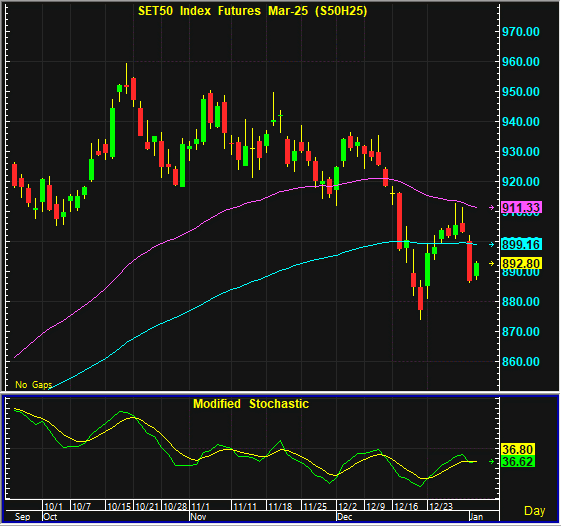Click the 10/7 date label
This screenshot has width=561, height=526.
point(82,506)
